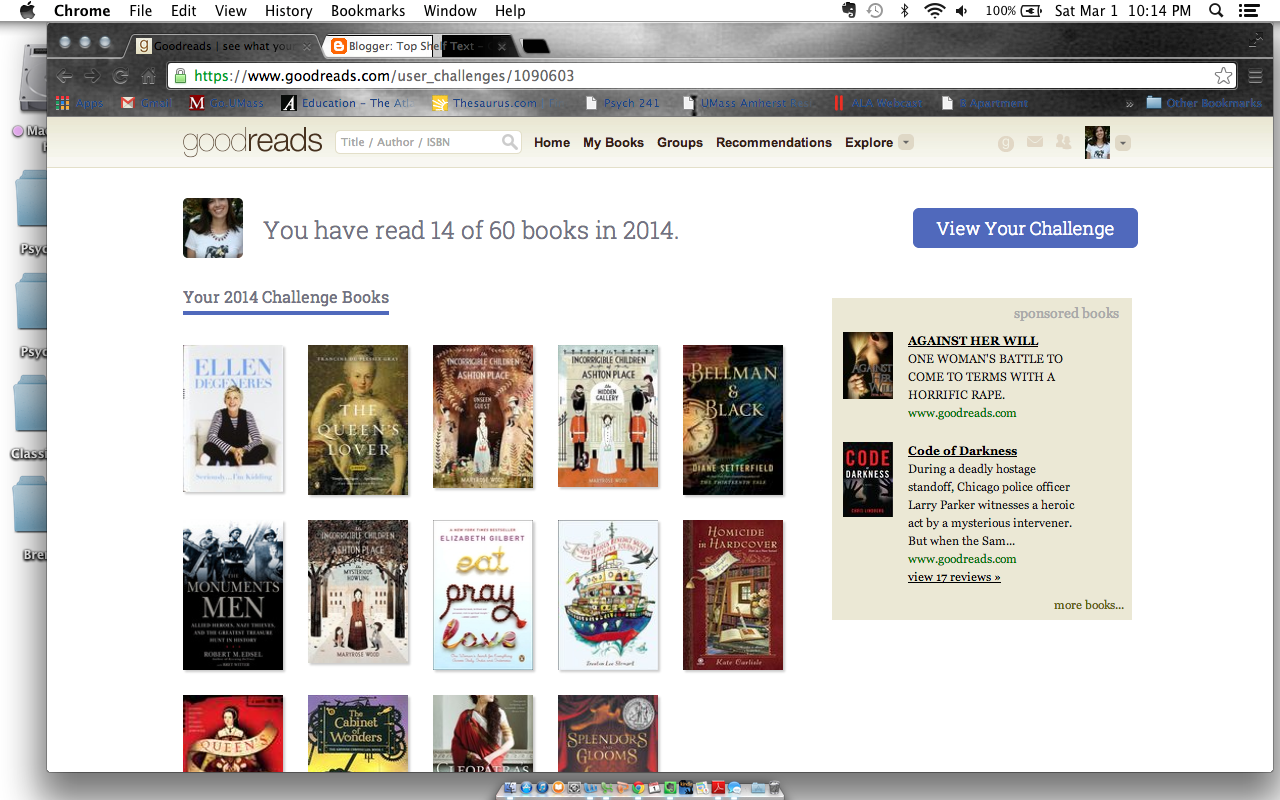1280x800 pixels.
Task: Click the search magnifier in Title/Author field
Action: click(x=510, y=142)
